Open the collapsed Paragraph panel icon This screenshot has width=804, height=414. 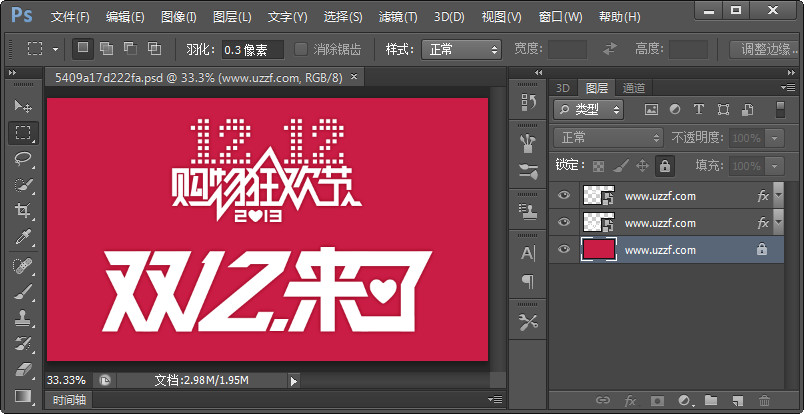(x=528, y=281)
